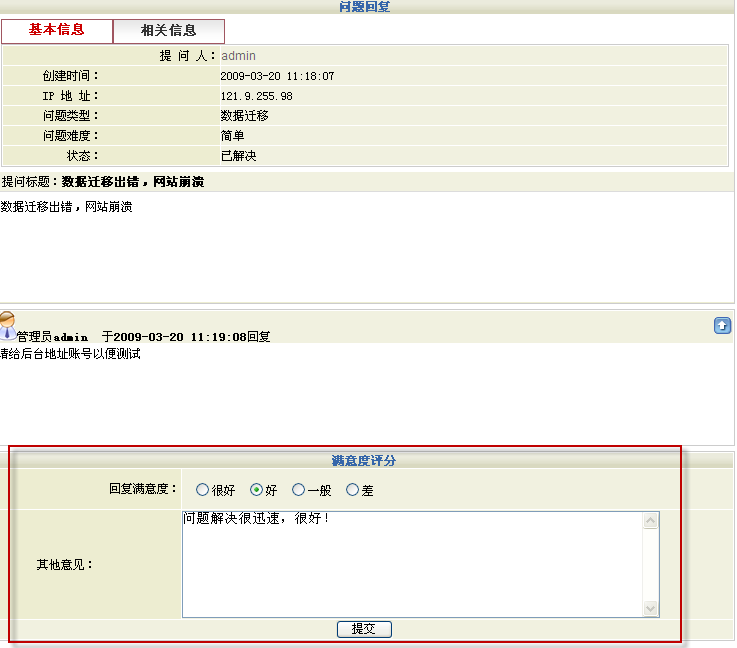The width and height of the screenshot is (737, 648).
Task: Click the reply text 请给后台地址账号以便测试
Action: [x=70, y=354]
